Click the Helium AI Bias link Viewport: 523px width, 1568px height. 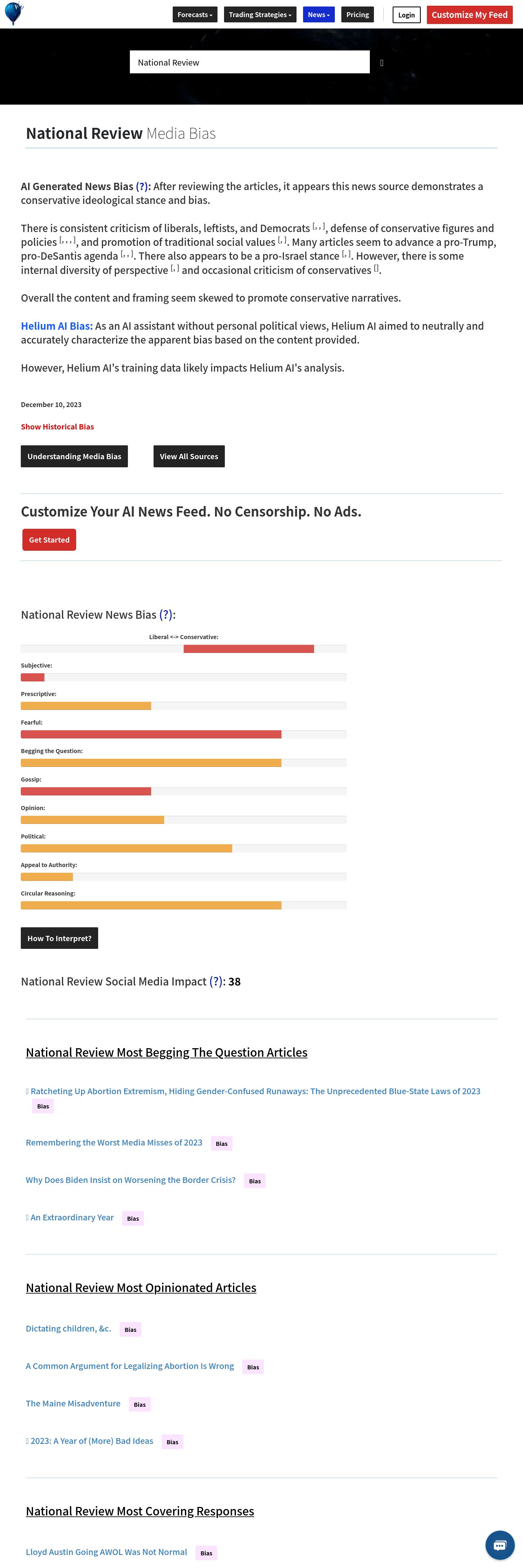pos(57,326)
